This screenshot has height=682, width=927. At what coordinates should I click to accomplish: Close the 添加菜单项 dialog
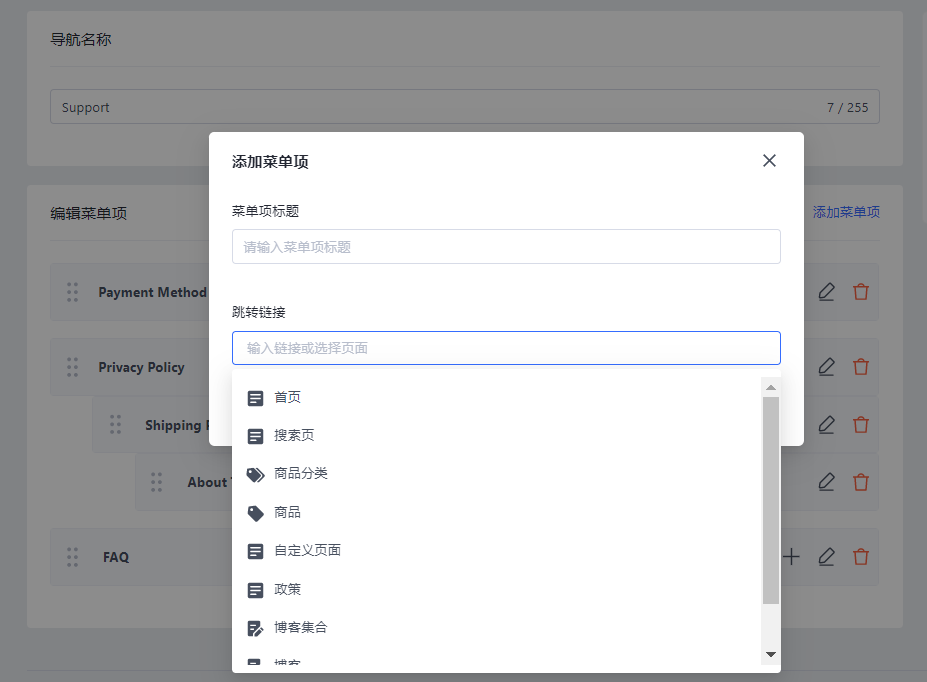coord(769,161)
